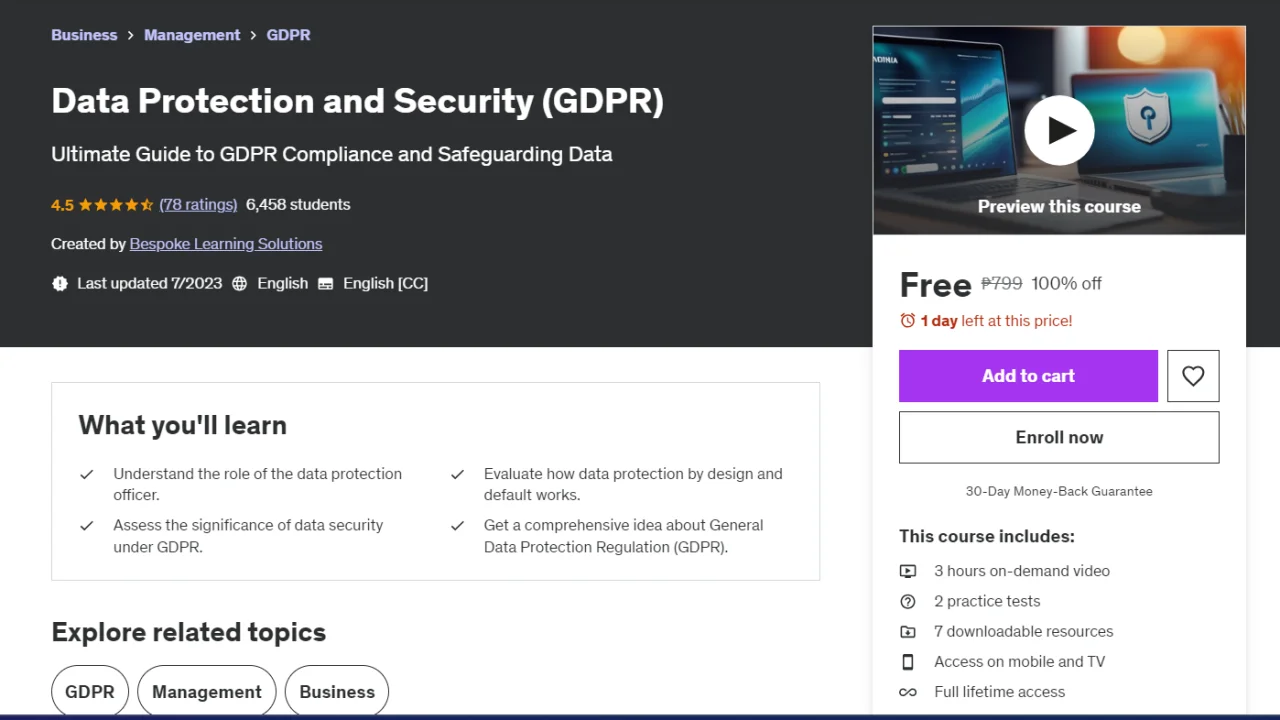Click the 100% off discount text

[x=1066, y=283]
